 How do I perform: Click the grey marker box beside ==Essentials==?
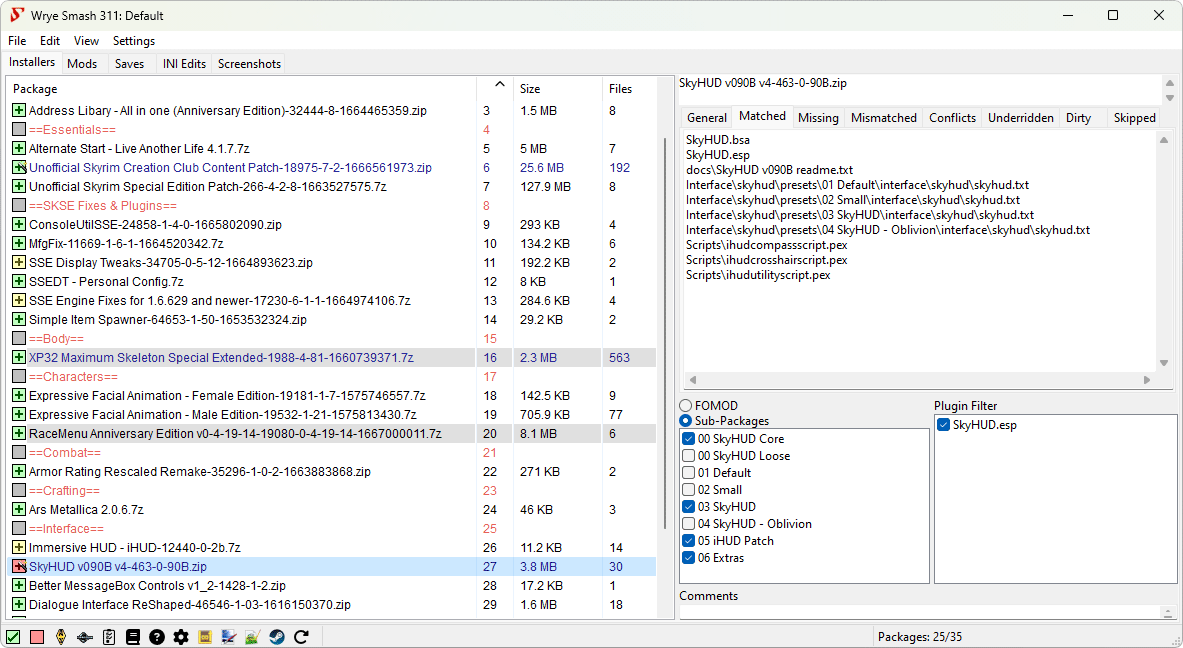click(x=20, y=130)
